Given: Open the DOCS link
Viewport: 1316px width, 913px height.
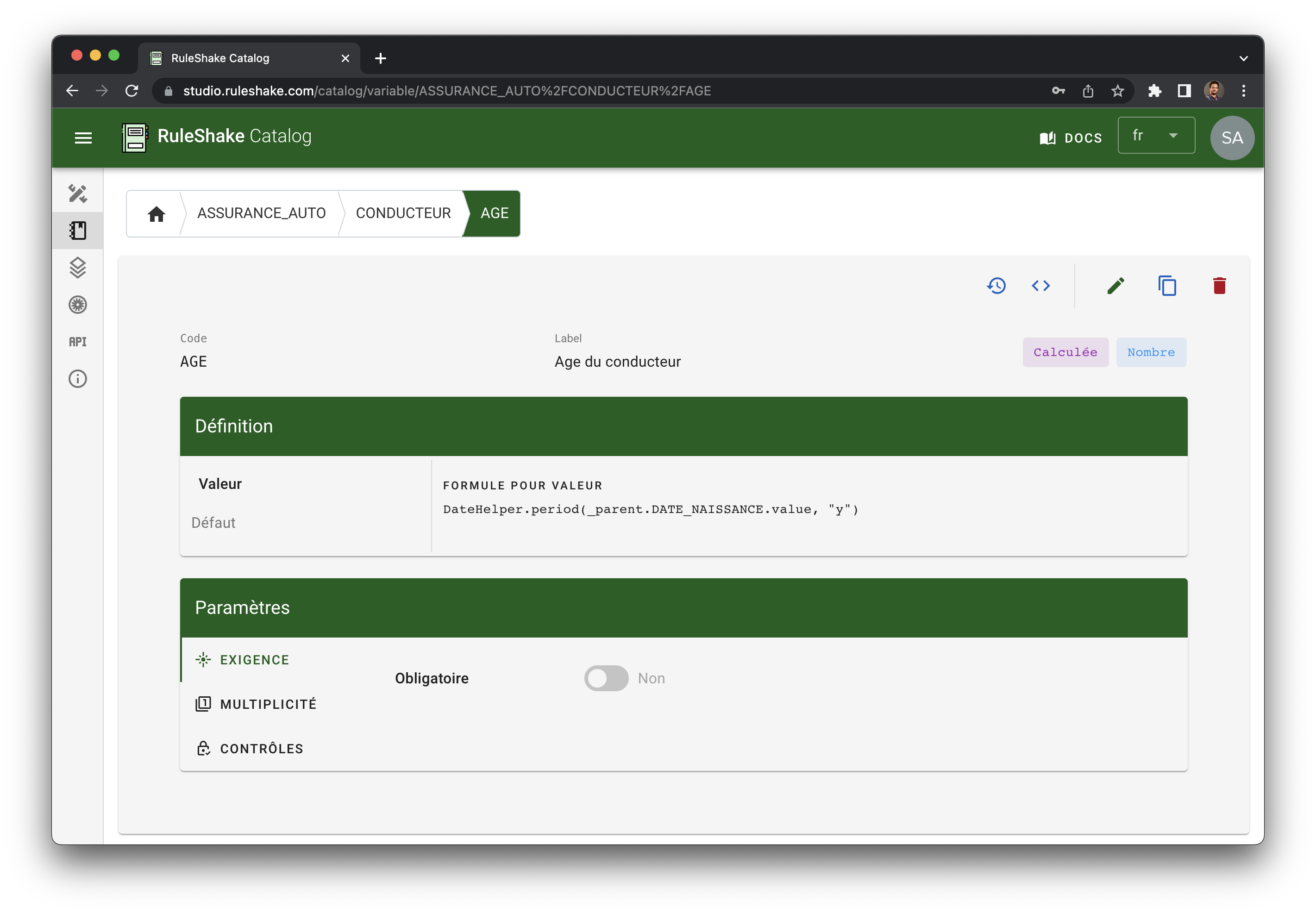Looking at the screenshot, I should tap(1071, 138).
